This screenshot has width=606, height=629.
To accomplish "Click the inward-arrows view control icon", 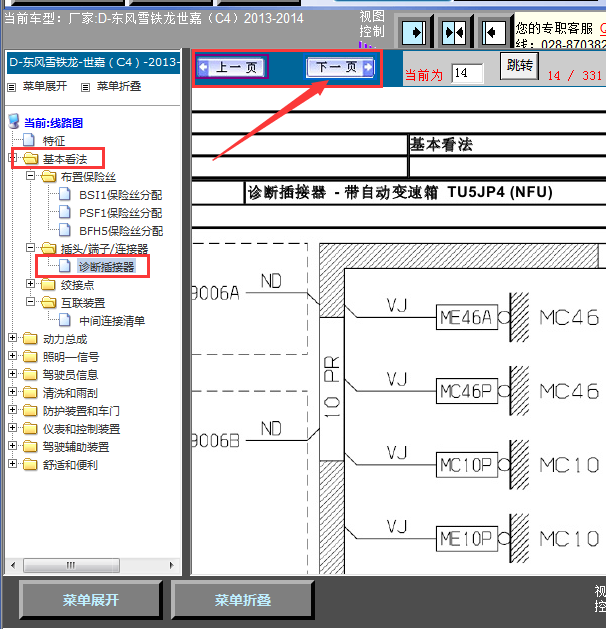I will (454, 32).
